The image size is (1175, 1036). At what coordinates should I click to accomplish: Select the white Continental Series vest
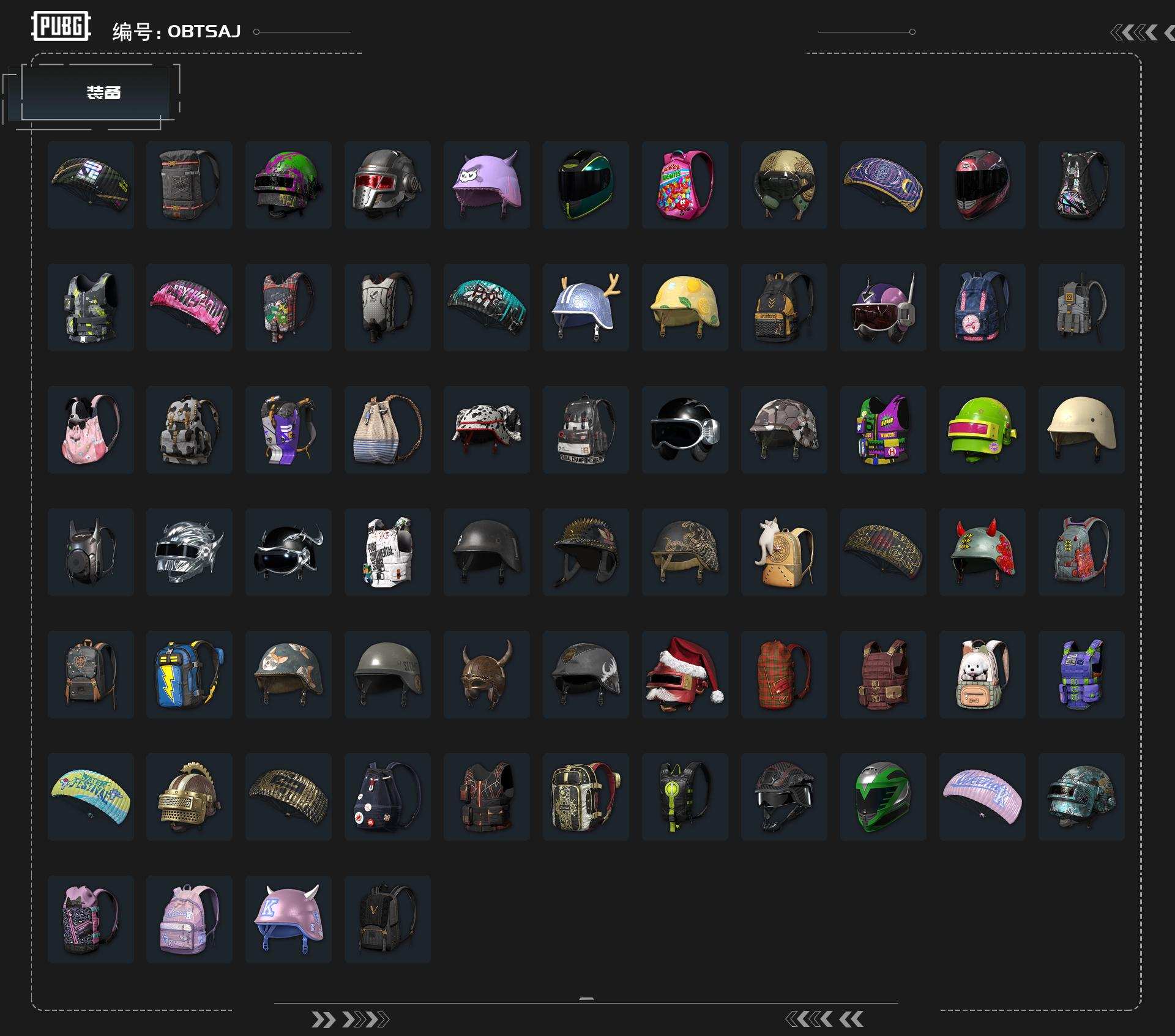click(x=387, y=552)
